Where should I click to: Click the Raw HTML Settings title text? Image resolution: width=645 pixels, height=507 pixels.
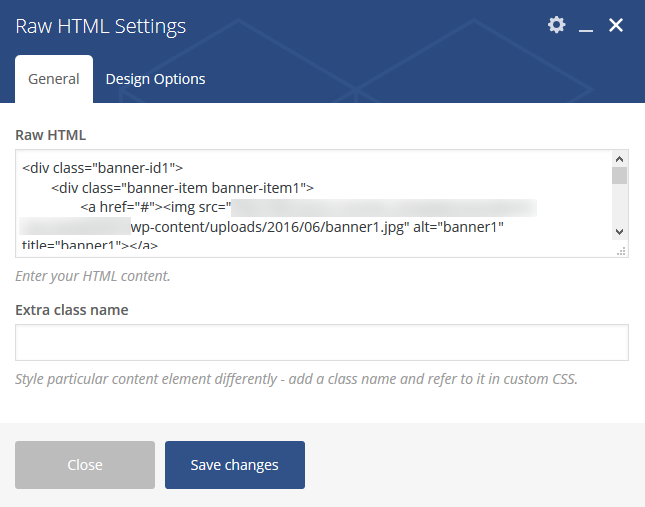[101, 26]
